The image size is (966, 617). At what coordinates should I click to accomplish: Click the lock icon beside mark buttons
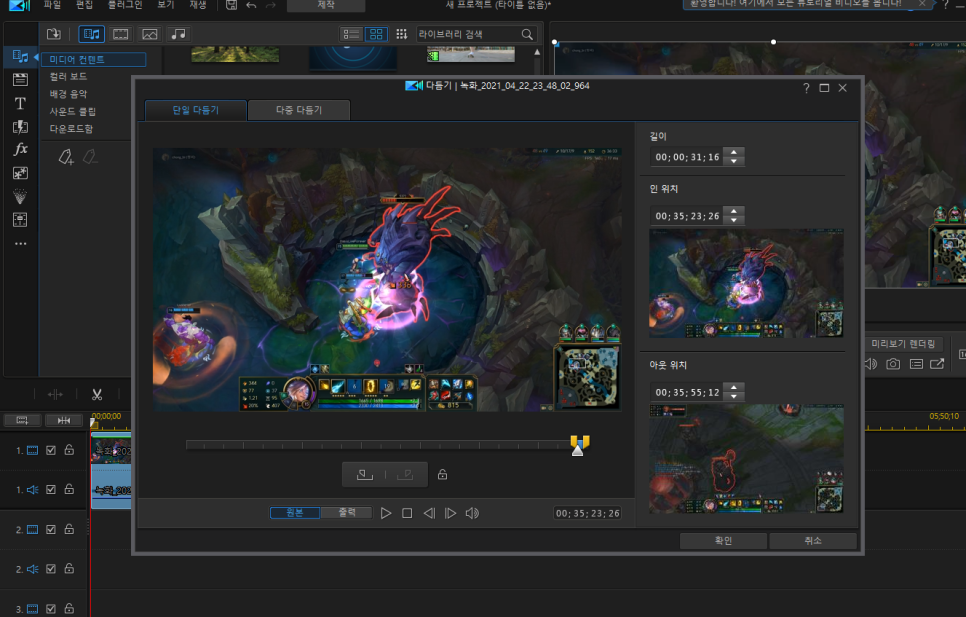(x=442, y=474)
